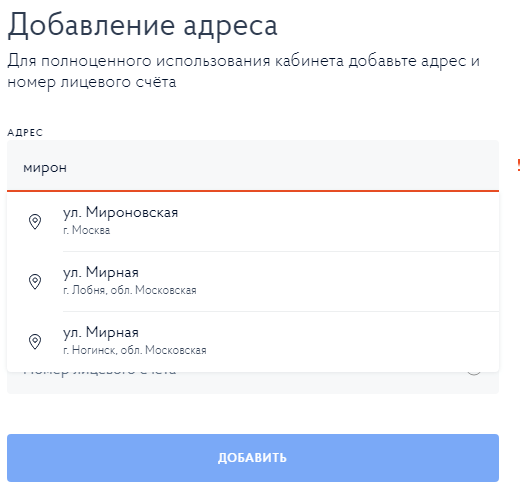Choose ул. Мирная in г. Лобня
This screenshot has width=527, height=504.
253,281
